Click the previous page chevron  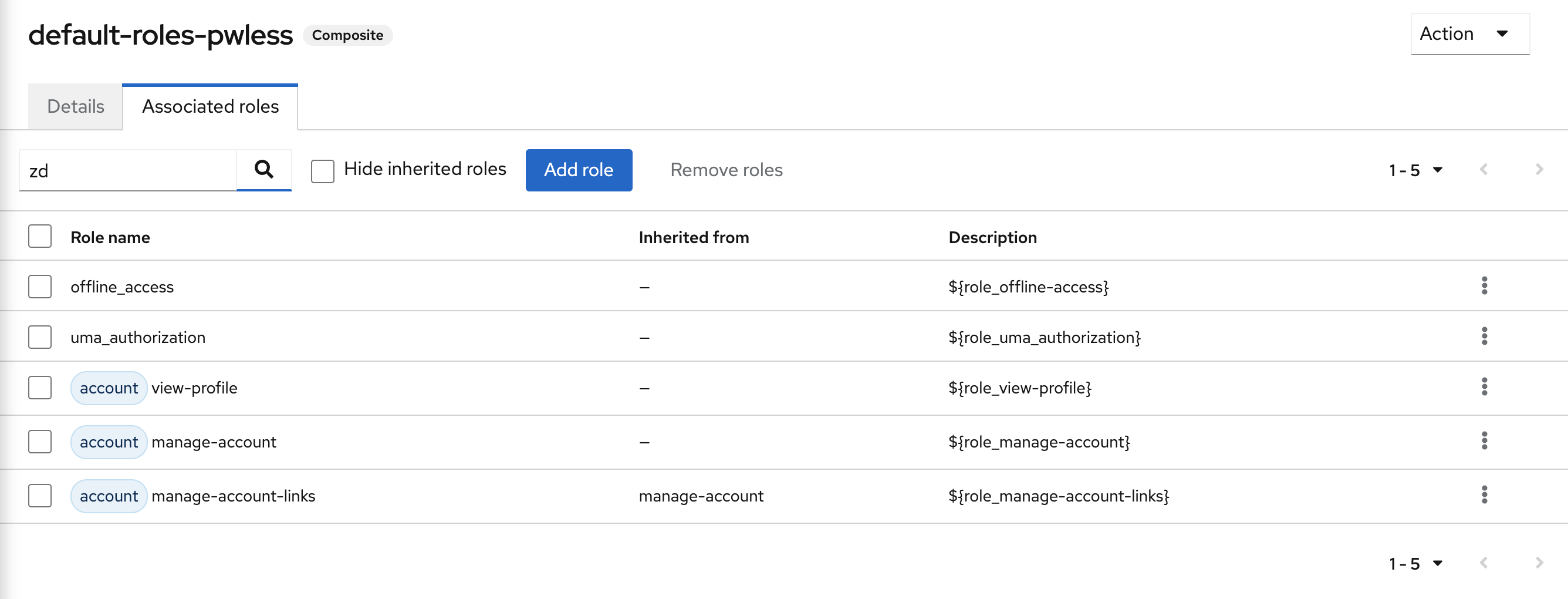point(1485,169)
